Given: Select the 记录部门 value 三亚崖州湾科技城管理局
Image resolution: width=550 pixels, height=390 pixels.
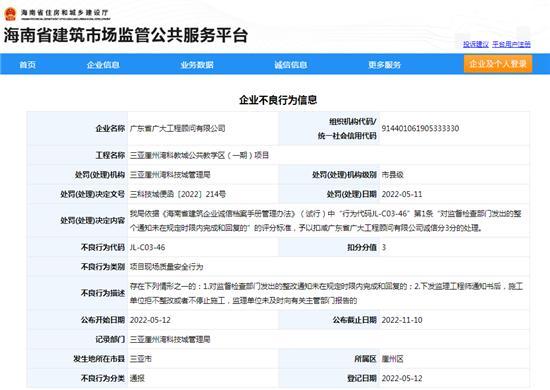Looking at the screenshot, I should [170, 339].
